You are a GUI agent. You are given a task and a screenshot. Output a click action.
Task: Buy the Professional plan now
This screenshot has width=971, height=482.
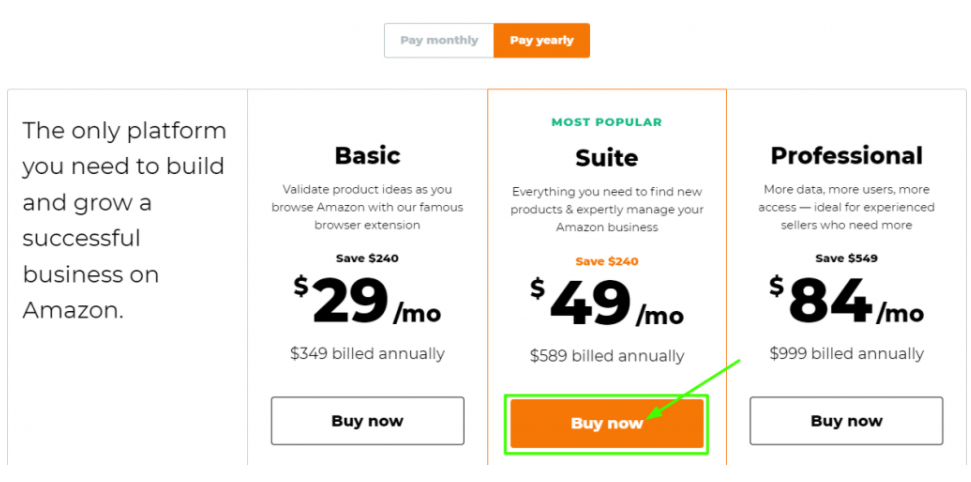(x=847, y=421)
